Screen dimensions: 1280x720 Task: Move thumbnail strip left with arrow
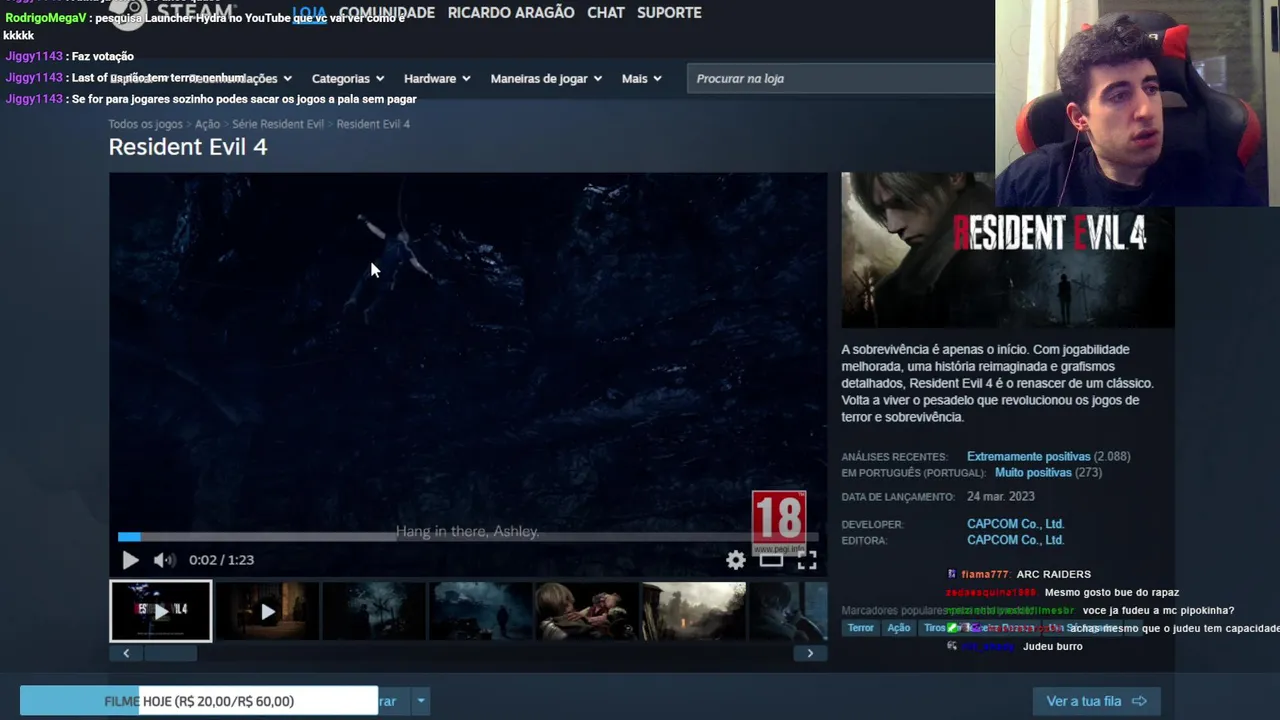click(x=126, y=653)
